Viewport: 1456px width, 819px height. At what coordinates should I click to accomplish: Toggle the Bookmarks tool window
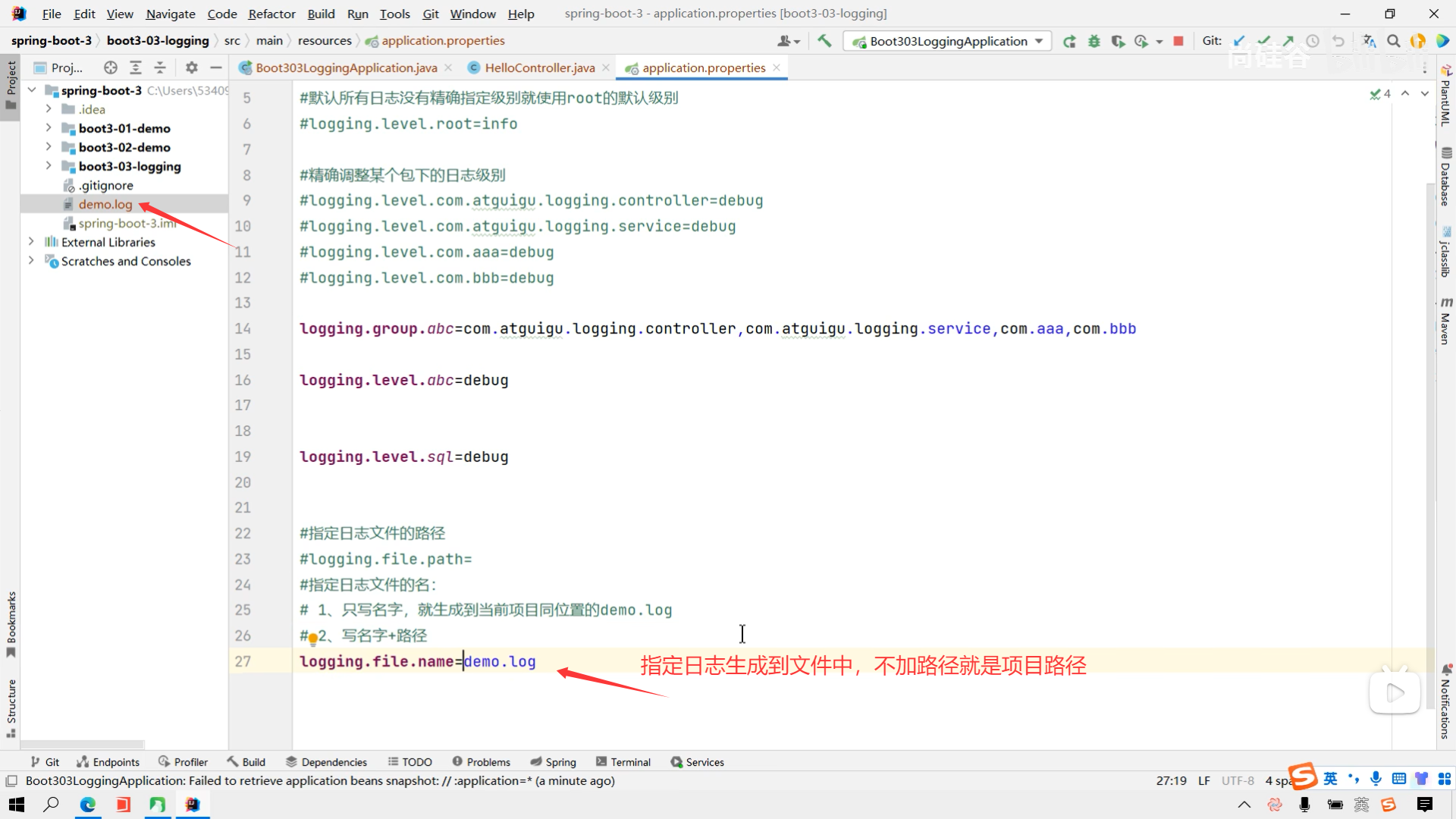[11, 623]
